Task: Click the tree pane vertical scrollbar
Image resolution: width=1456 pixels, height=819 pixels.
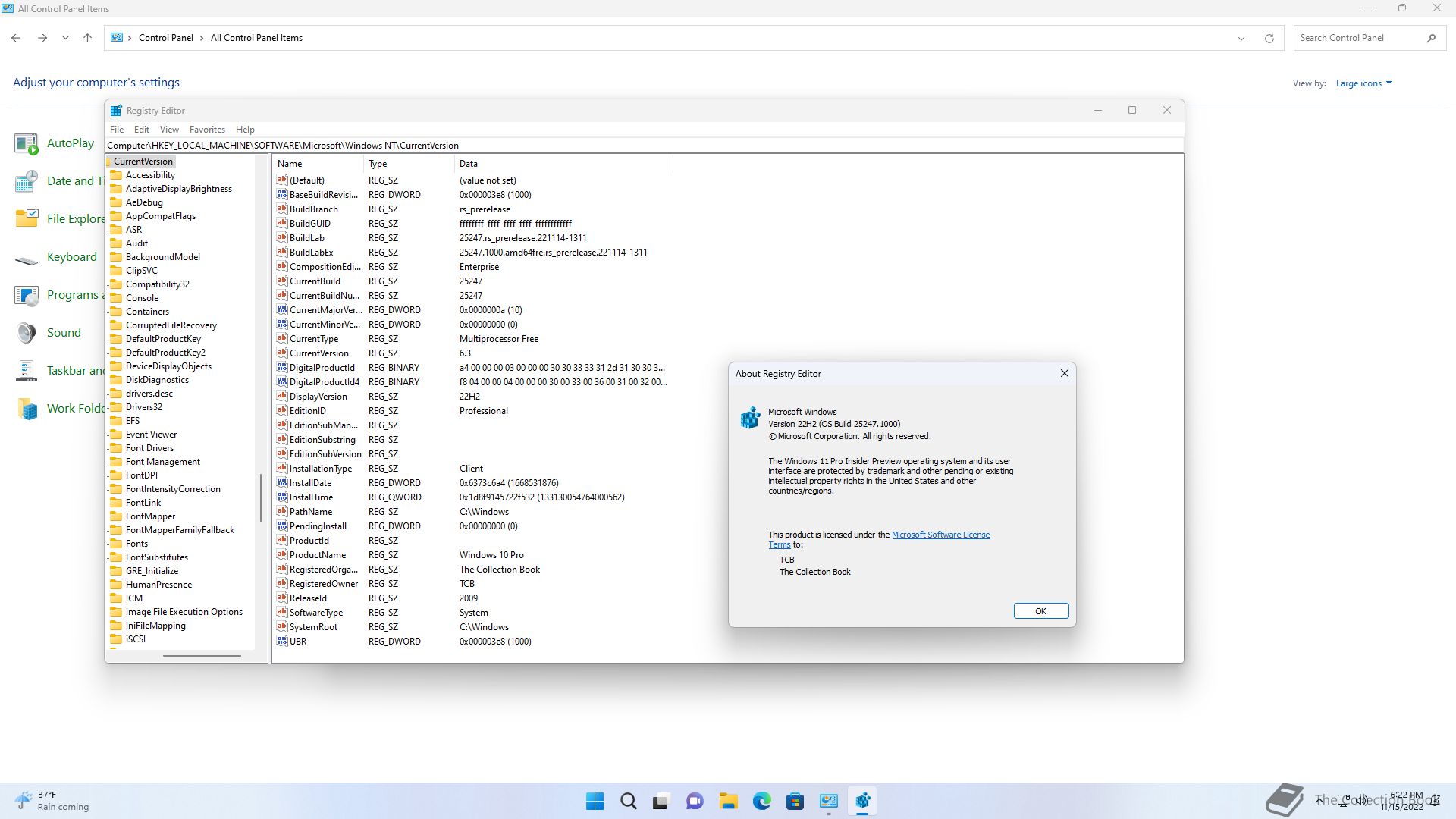Action: coord(261,498)
